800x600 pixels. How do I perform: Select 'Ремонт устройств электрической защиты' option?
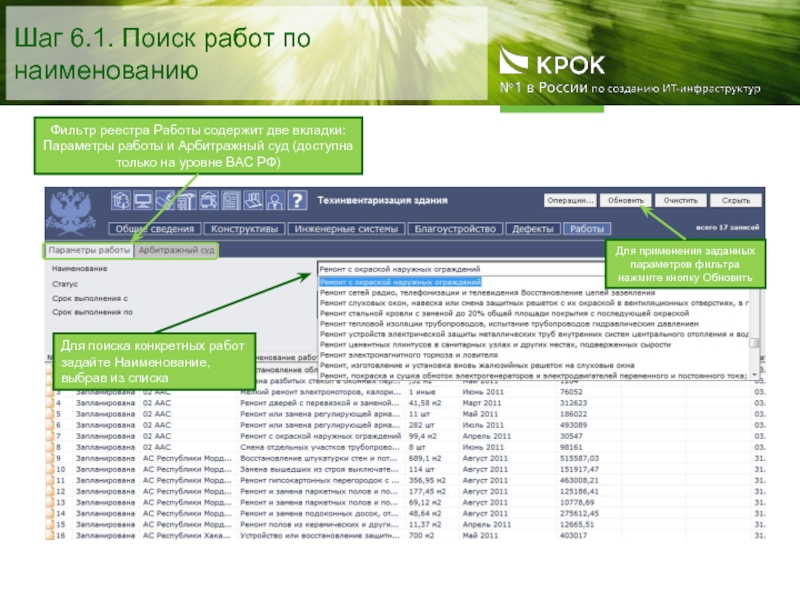pyautogui.click(x=534, y=334)
